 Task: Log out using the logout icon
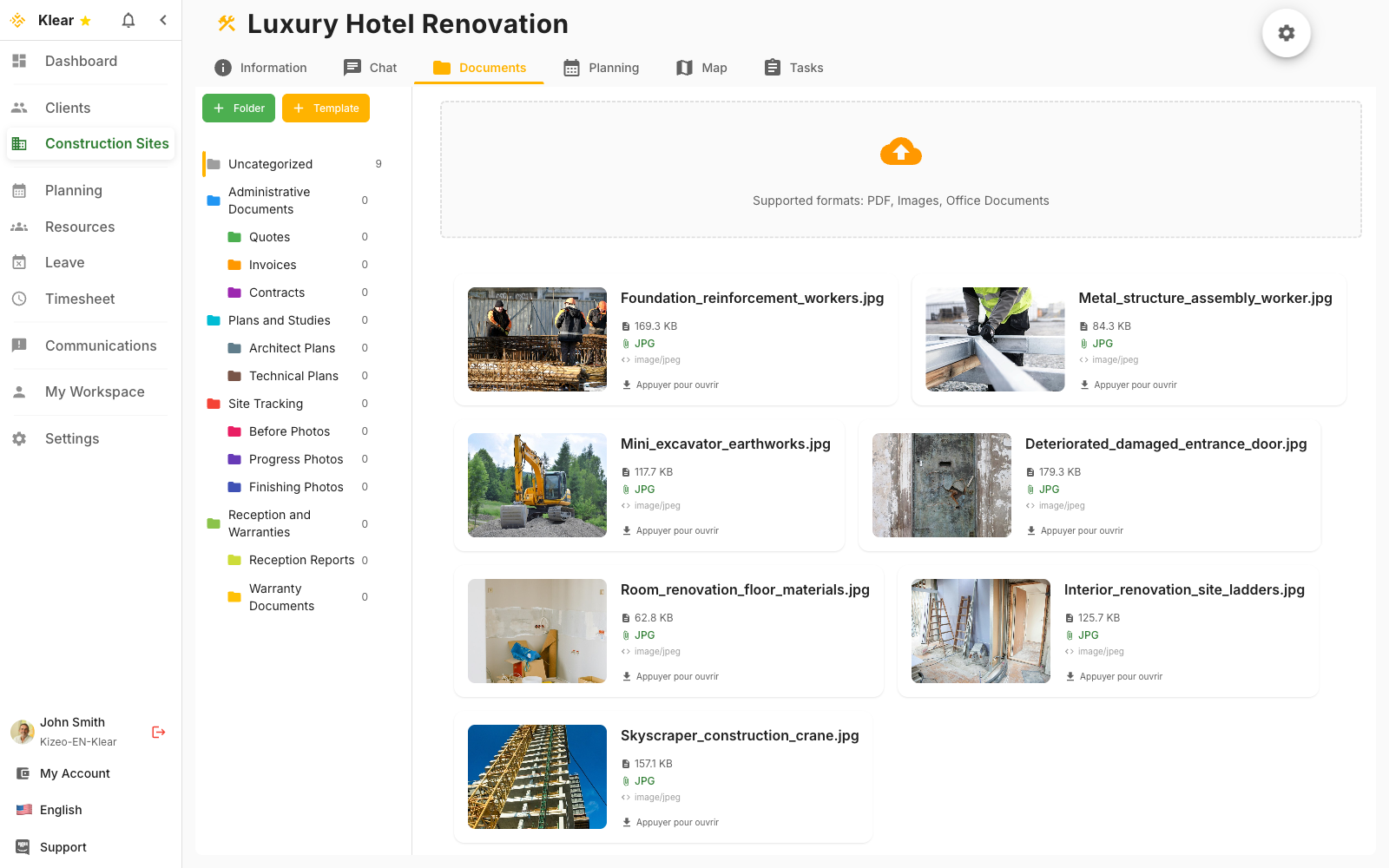tap(158, 732)
